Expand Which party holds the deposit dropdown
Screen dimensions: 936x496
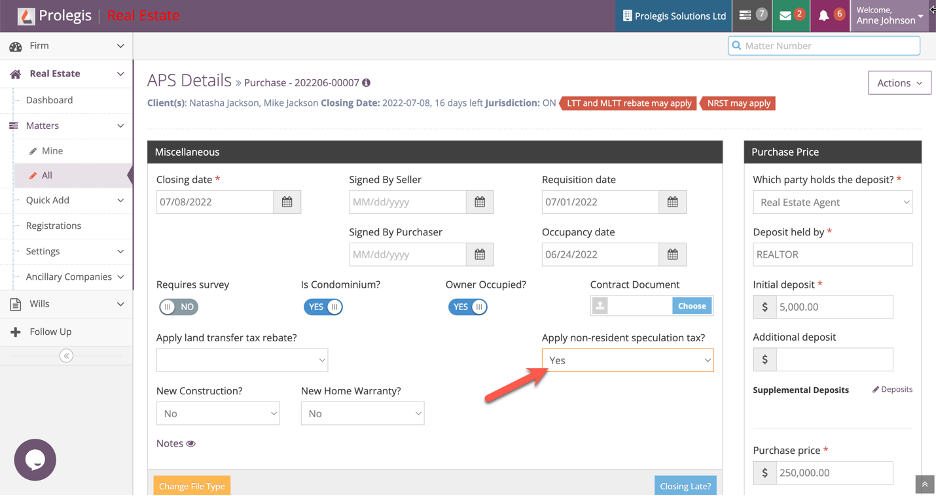[x=832, y=202]
